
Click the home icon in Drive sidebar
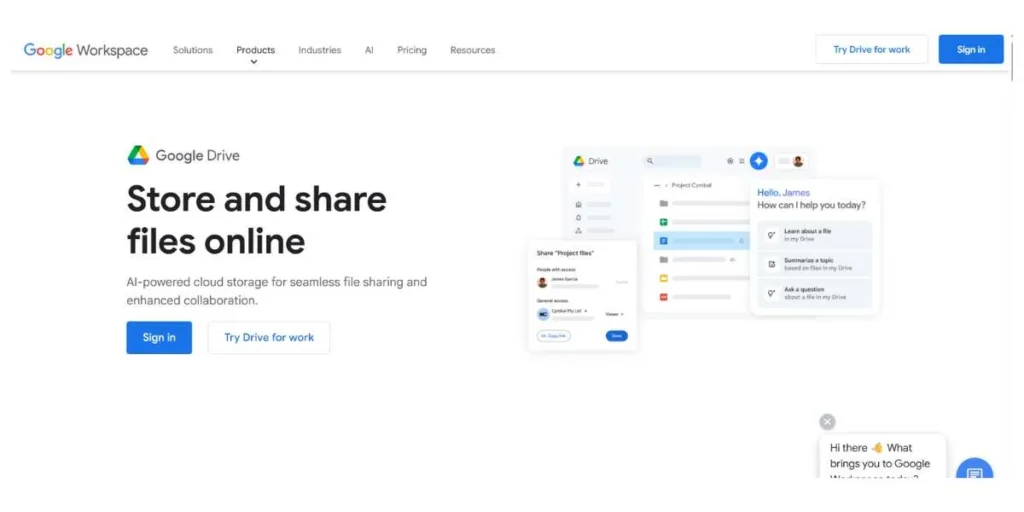pyautogui.click(x=578, y=204)
